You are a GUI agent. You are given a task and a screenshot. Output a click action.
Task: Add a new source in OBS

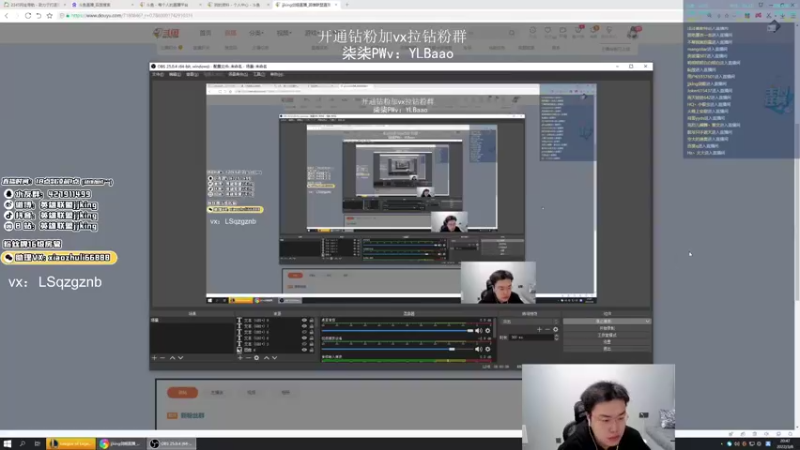(240, 358)
